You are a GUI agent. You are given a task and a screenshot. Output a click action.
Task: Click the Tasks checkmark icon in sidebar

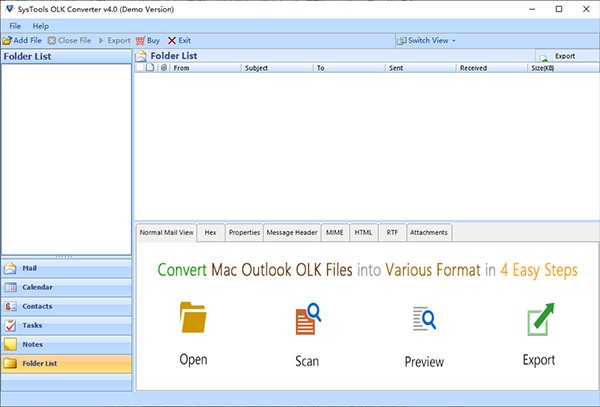click(x=10, y=326)
